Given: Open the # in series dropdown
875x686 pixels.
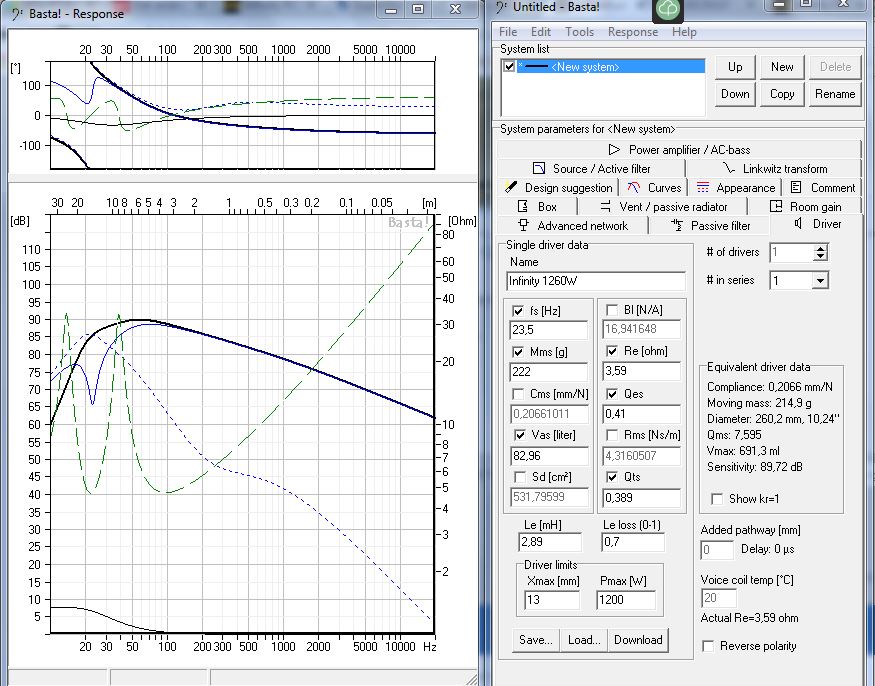Looking at the screenshot, I should point(820,280).
